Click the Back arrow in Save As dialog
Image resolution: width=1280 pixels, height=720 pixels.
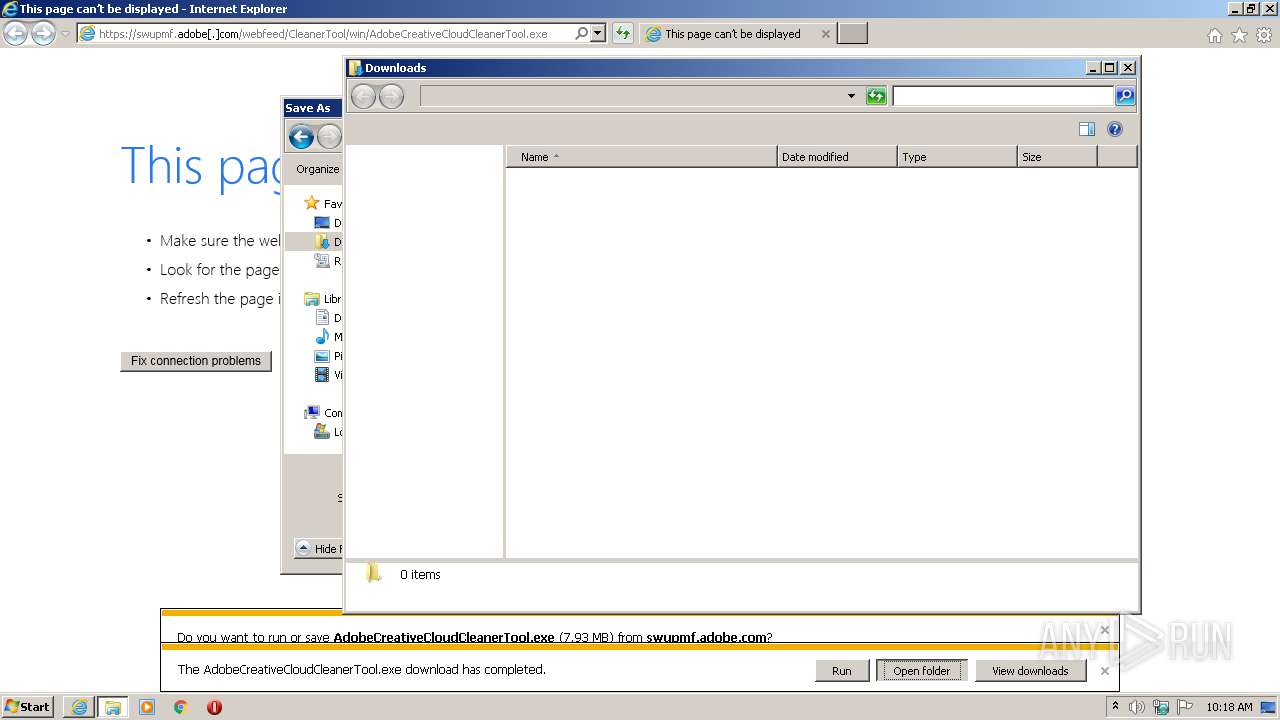click(x=301, y=137)
